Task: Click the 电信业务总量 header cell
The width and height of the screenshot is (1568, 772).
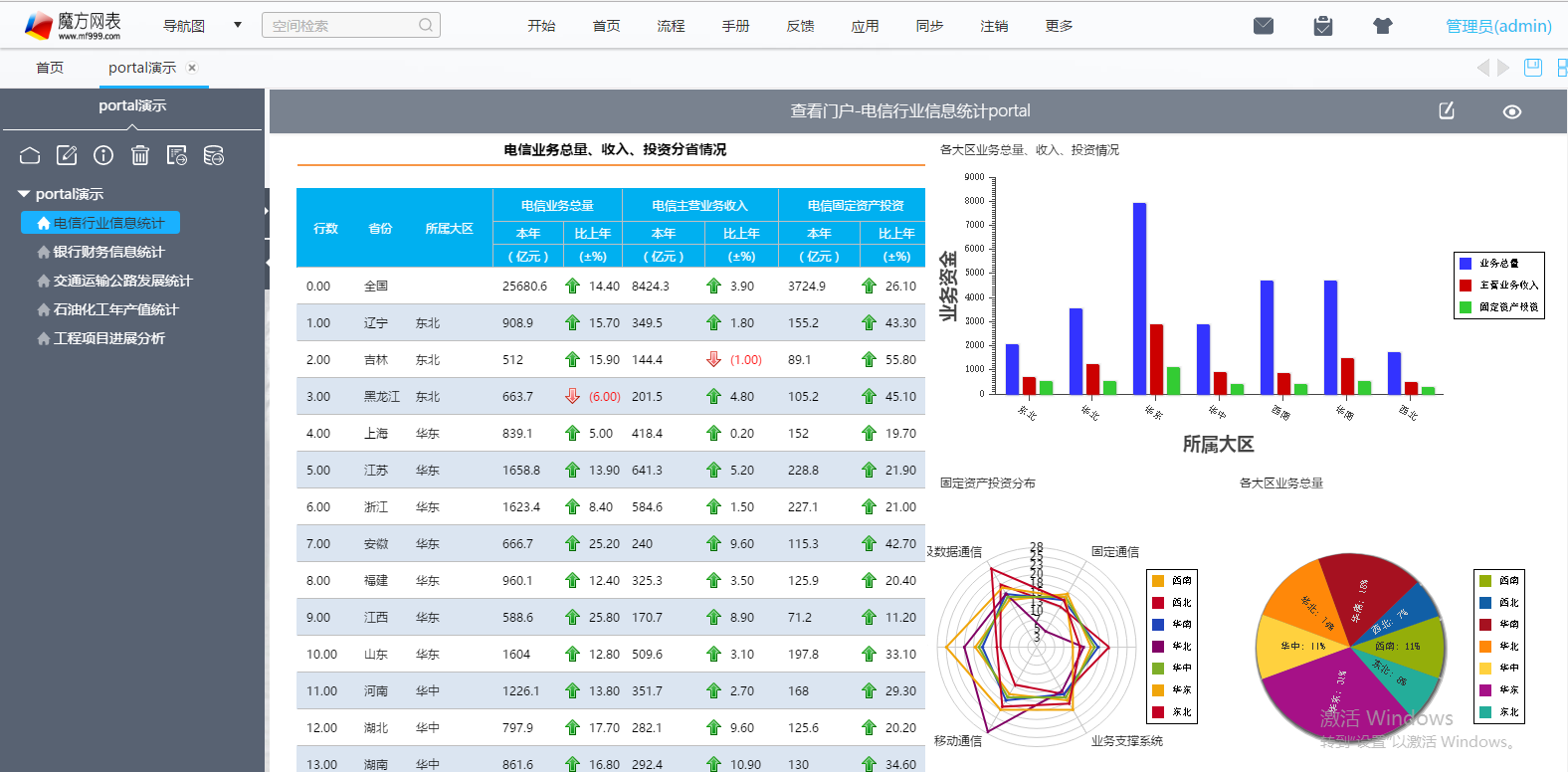Action: click(x=557, y=206)
